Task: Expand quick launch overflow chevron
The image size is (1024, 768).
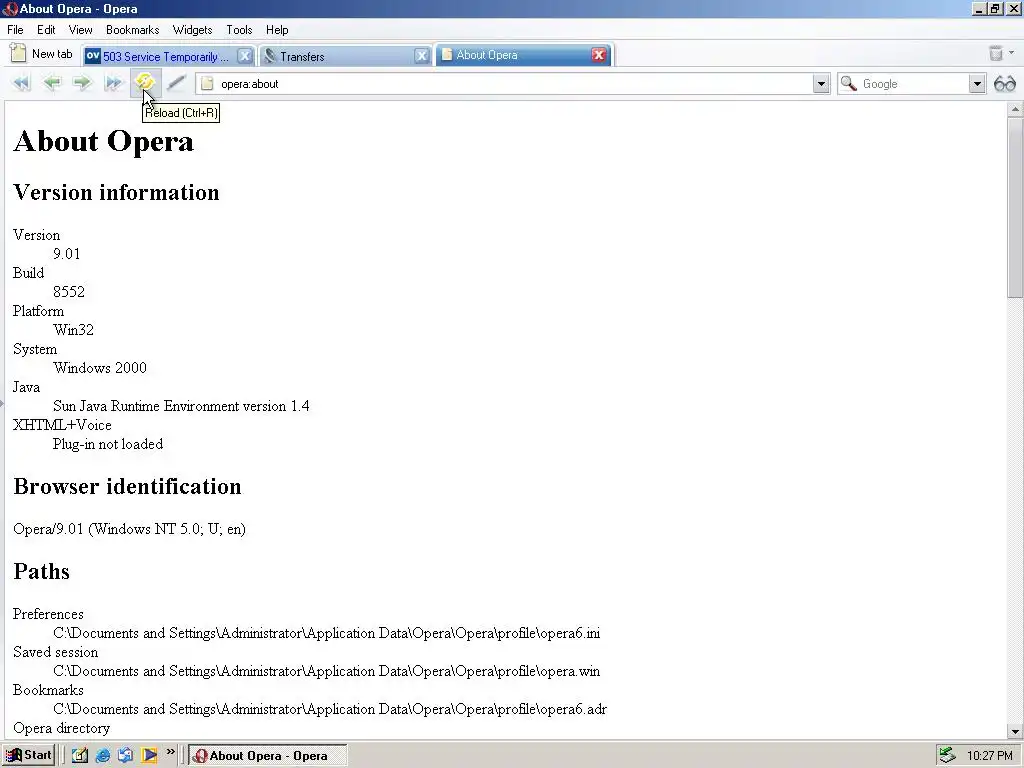Action: click(x=170, y=752)
